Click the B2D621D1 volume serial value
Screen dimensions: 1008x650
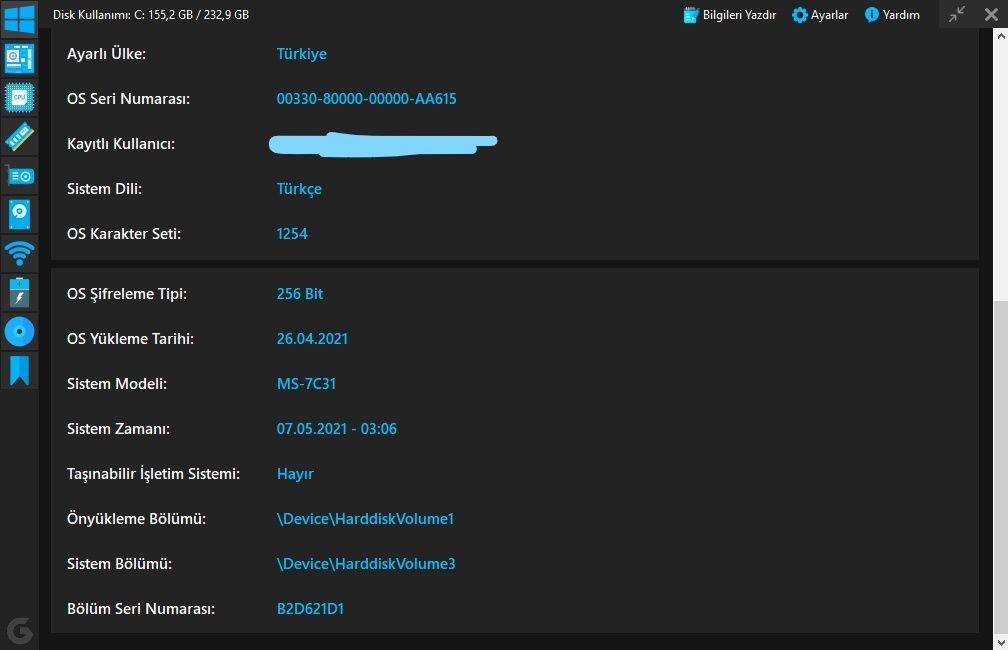tap(310, 609)
